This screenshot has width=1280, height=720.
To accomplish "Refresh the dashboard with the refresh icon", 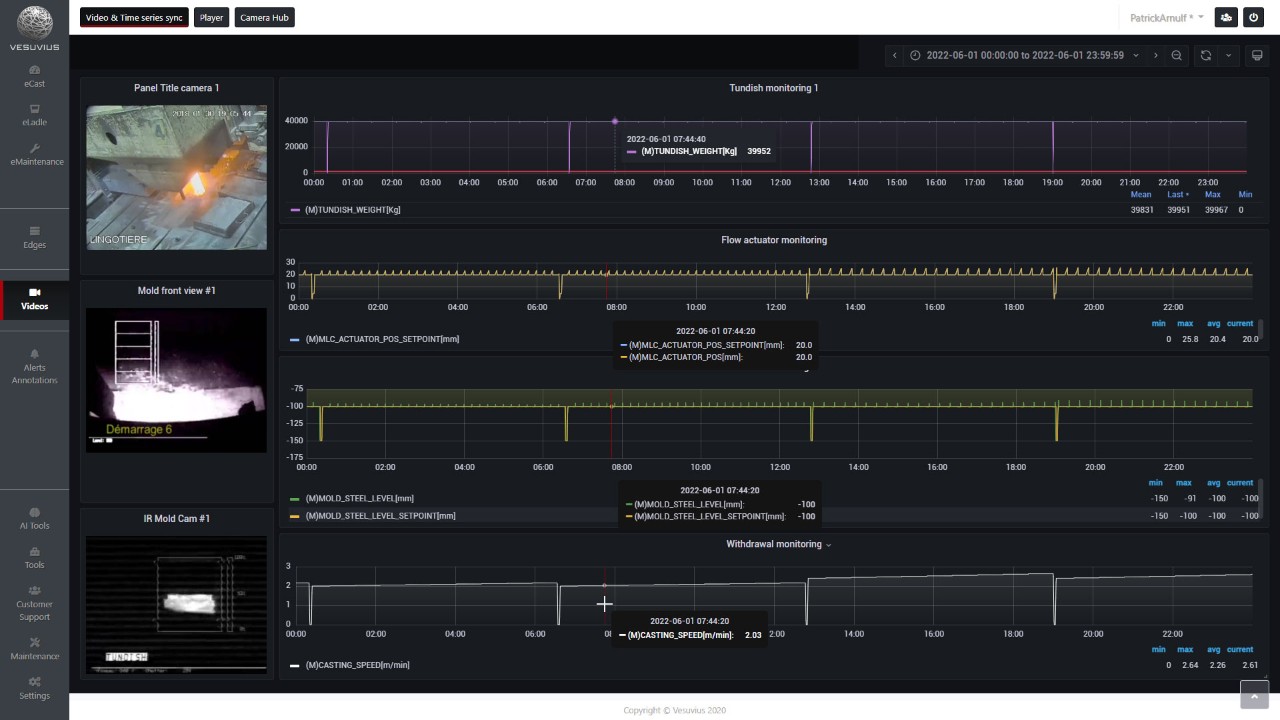I will (x=1205, y=56).
